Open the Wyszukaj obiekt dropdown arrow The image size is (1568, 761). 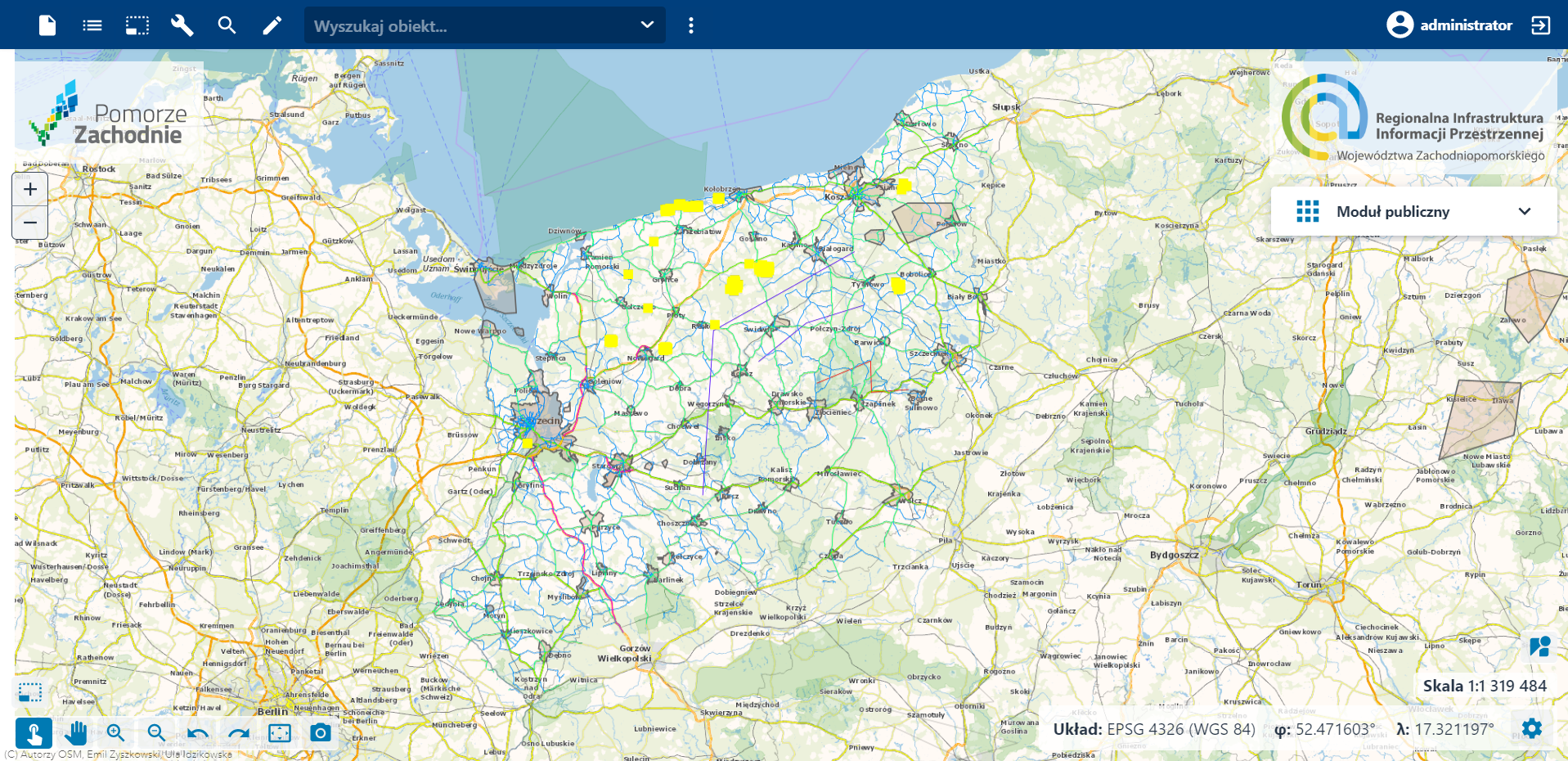point(647,25)
